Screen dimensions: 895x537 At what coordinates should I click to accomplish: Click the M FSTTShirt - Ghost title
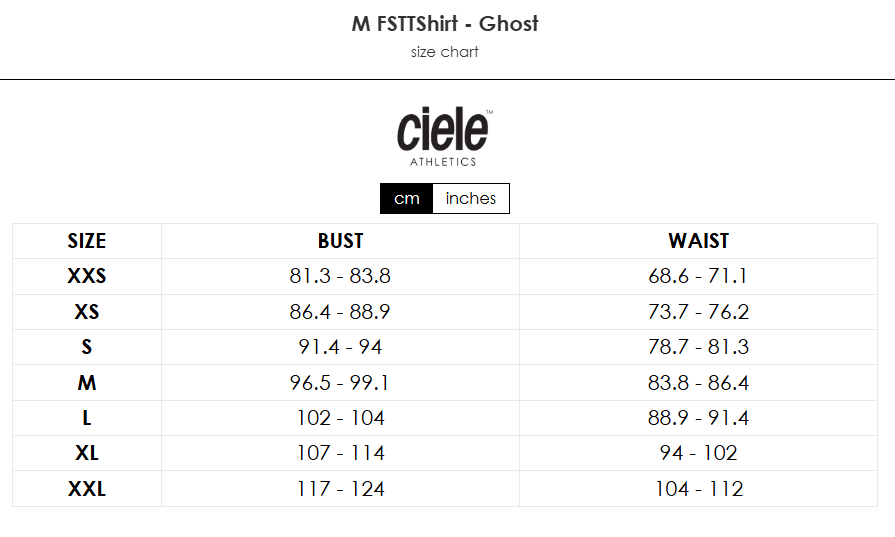445,24
